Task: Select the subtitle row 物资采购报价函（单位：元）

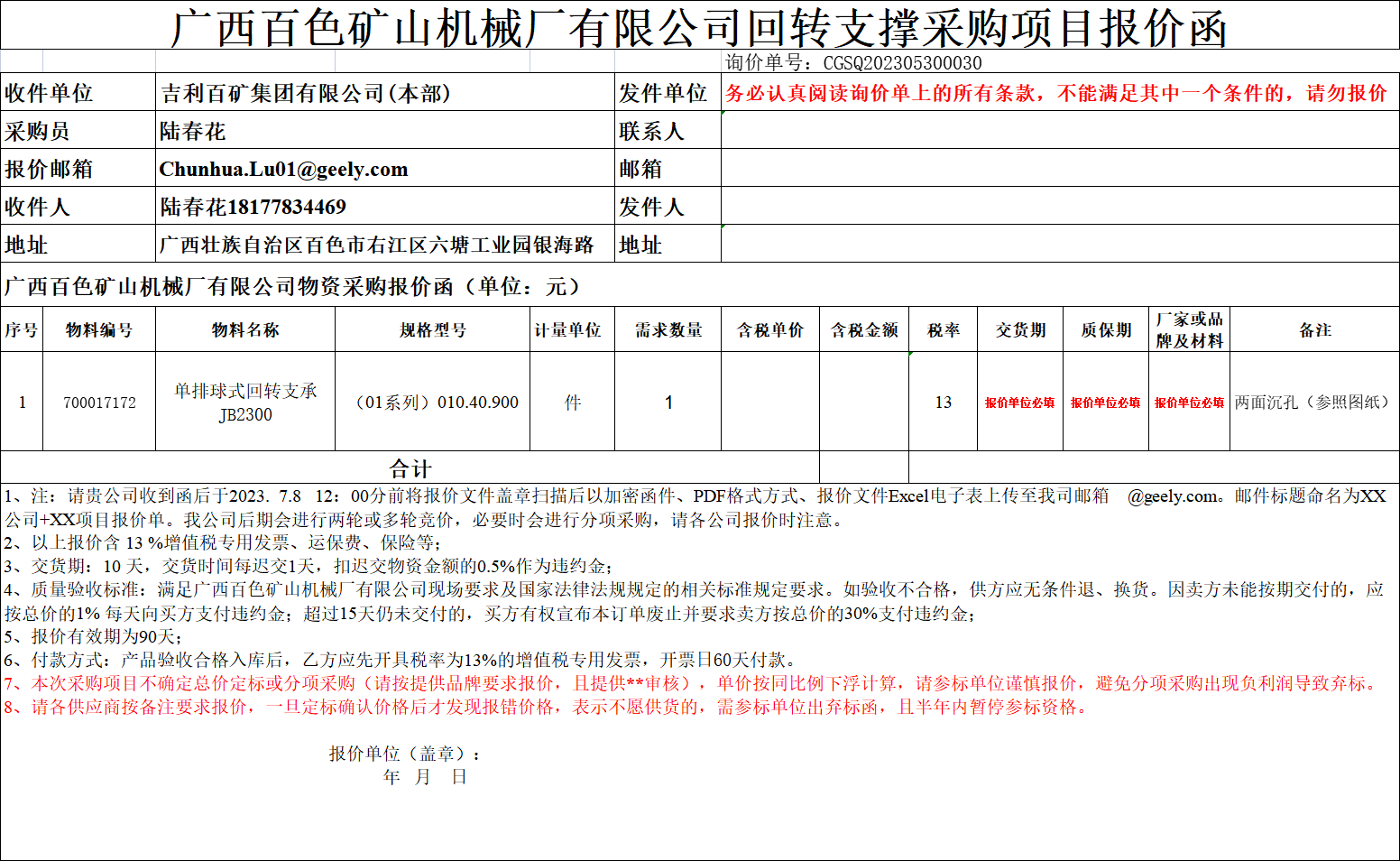Action: [x=699, y=286]
